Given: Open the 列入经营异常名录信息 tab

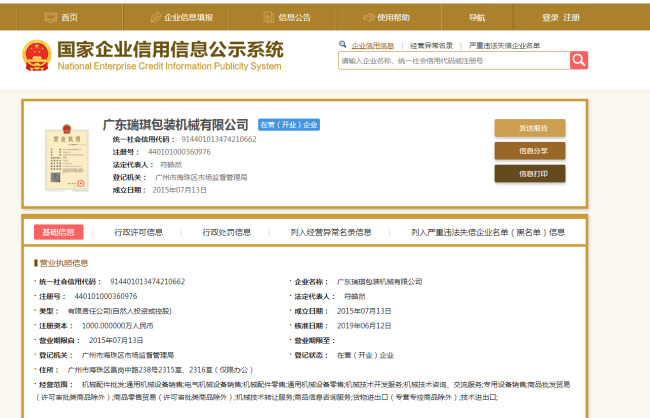Looking at the screenshot, I should pos(330,232).
